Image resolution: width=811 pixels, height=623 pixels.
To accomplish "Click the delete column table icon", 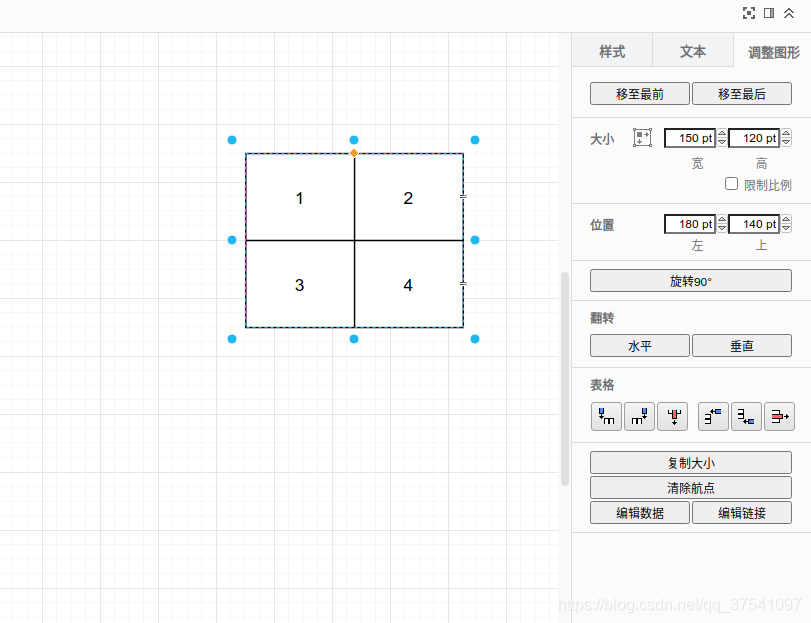I will 672,417.
